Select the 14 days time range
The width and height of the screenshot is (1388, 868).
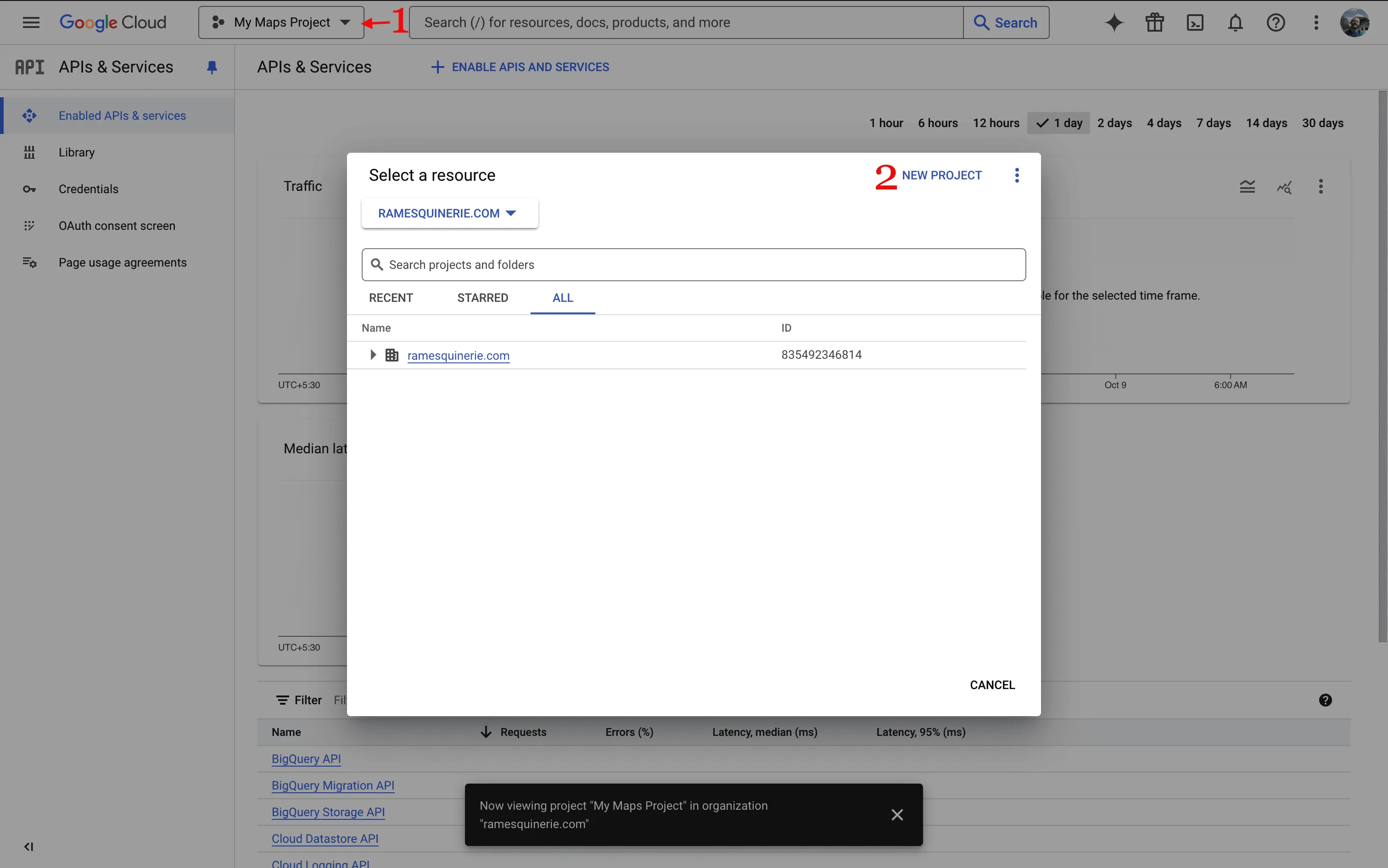tap(1266, 123)
